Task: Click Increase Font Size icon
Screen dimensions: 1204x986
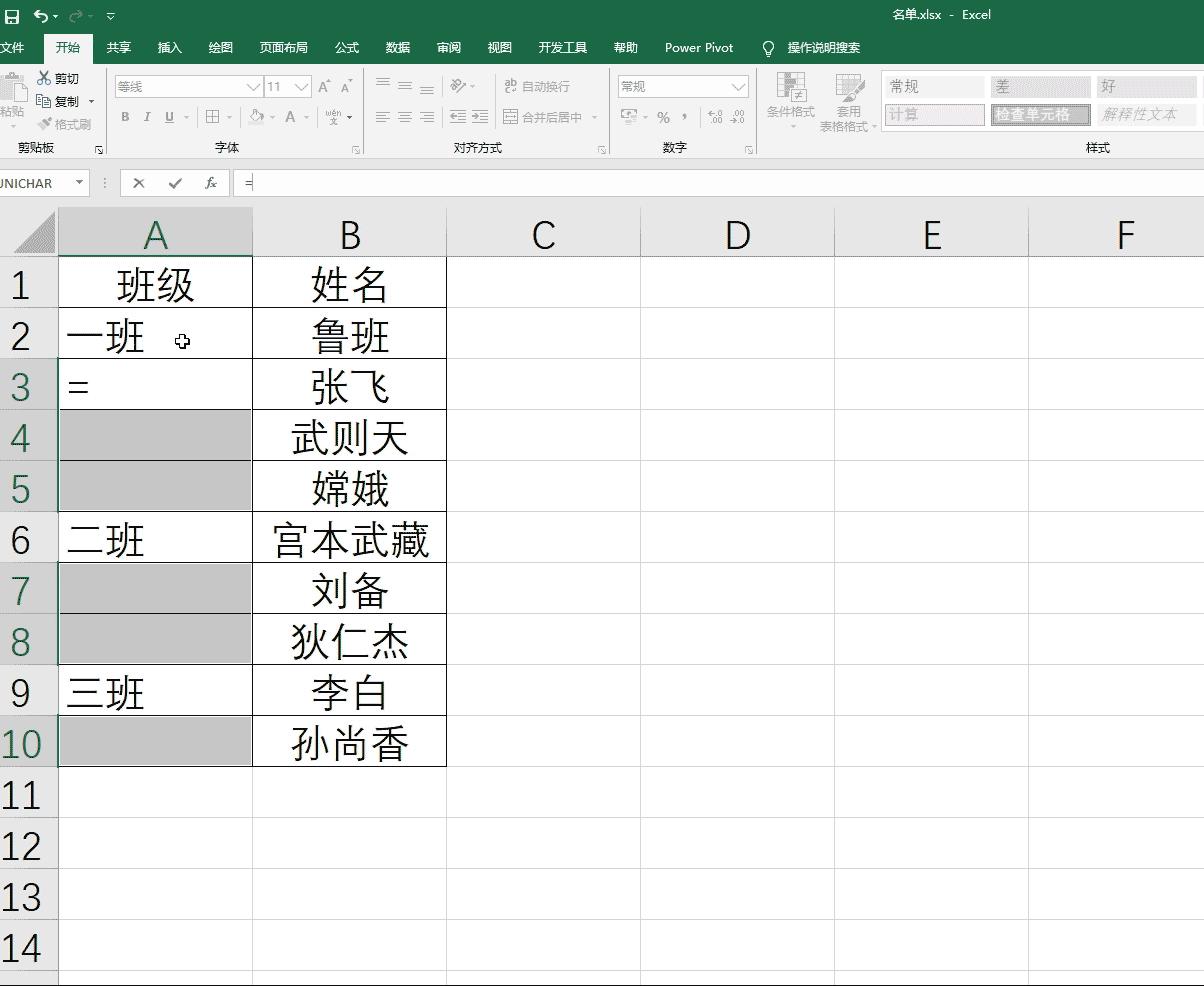Action: 324,87
